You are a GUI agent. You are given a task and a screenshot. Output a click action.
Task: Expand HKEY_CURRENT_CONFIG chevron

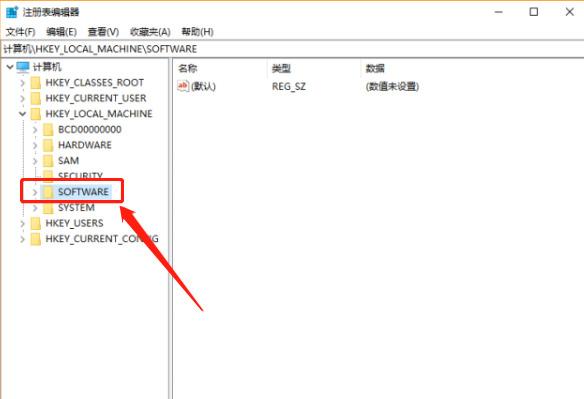[x=23, y=239]
